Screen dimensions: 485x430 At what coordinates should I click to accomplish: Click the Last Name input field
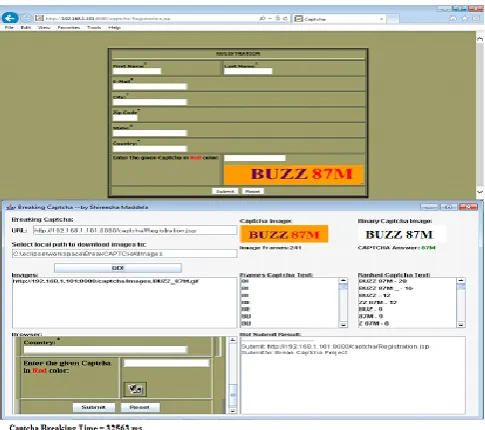[248, 71]
